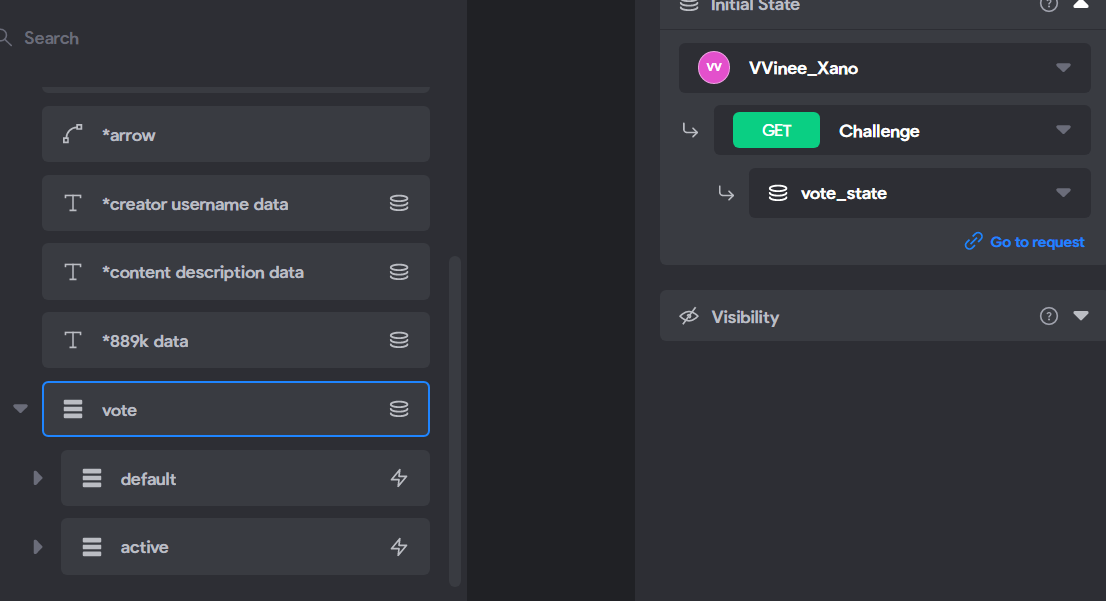1106x601 pixels.
Task: Click the lightning bolt icon on default row
Action: (x=399, y=478)
